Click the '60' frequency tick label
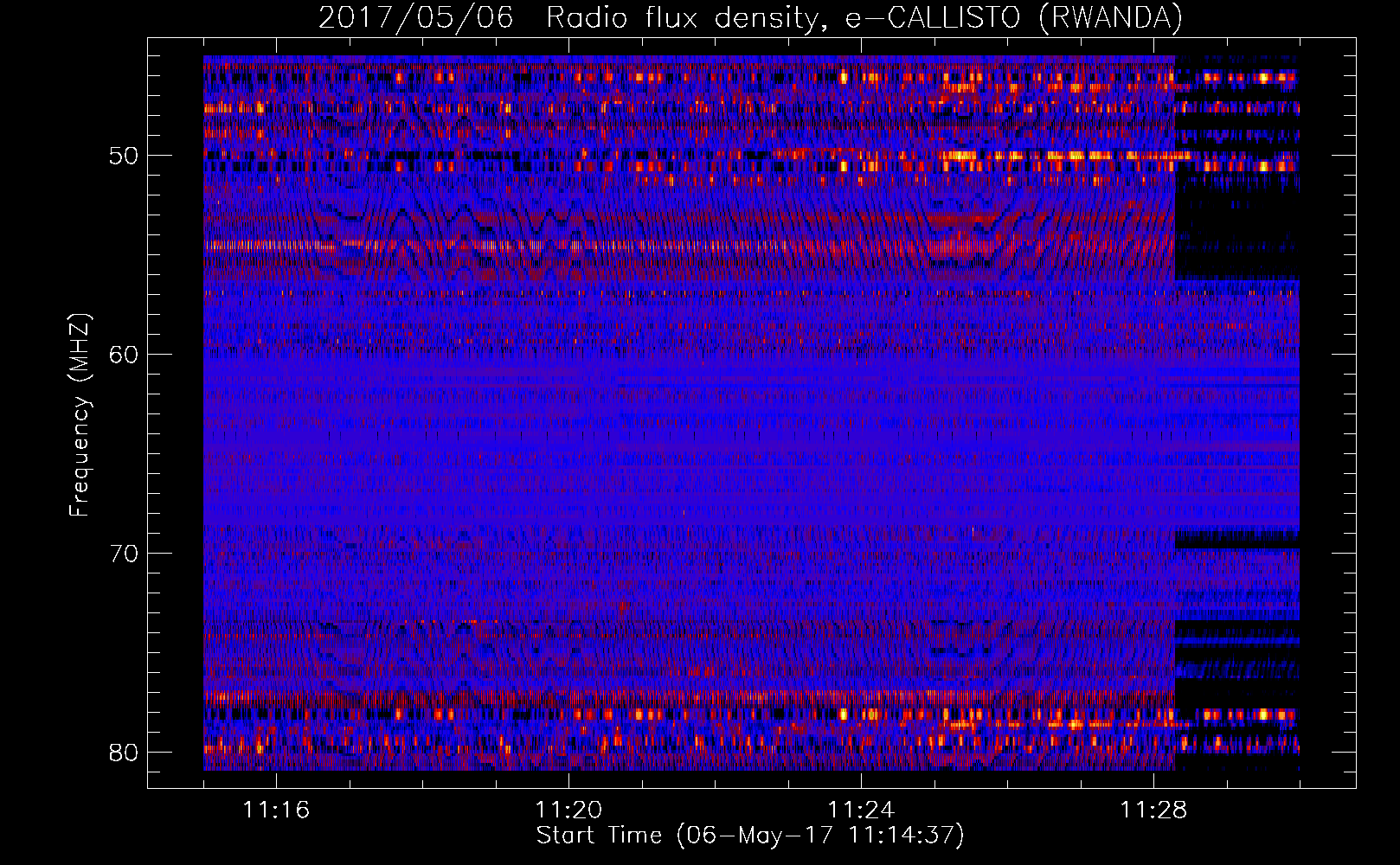The image size is (1400, 865). coord(123,355)
